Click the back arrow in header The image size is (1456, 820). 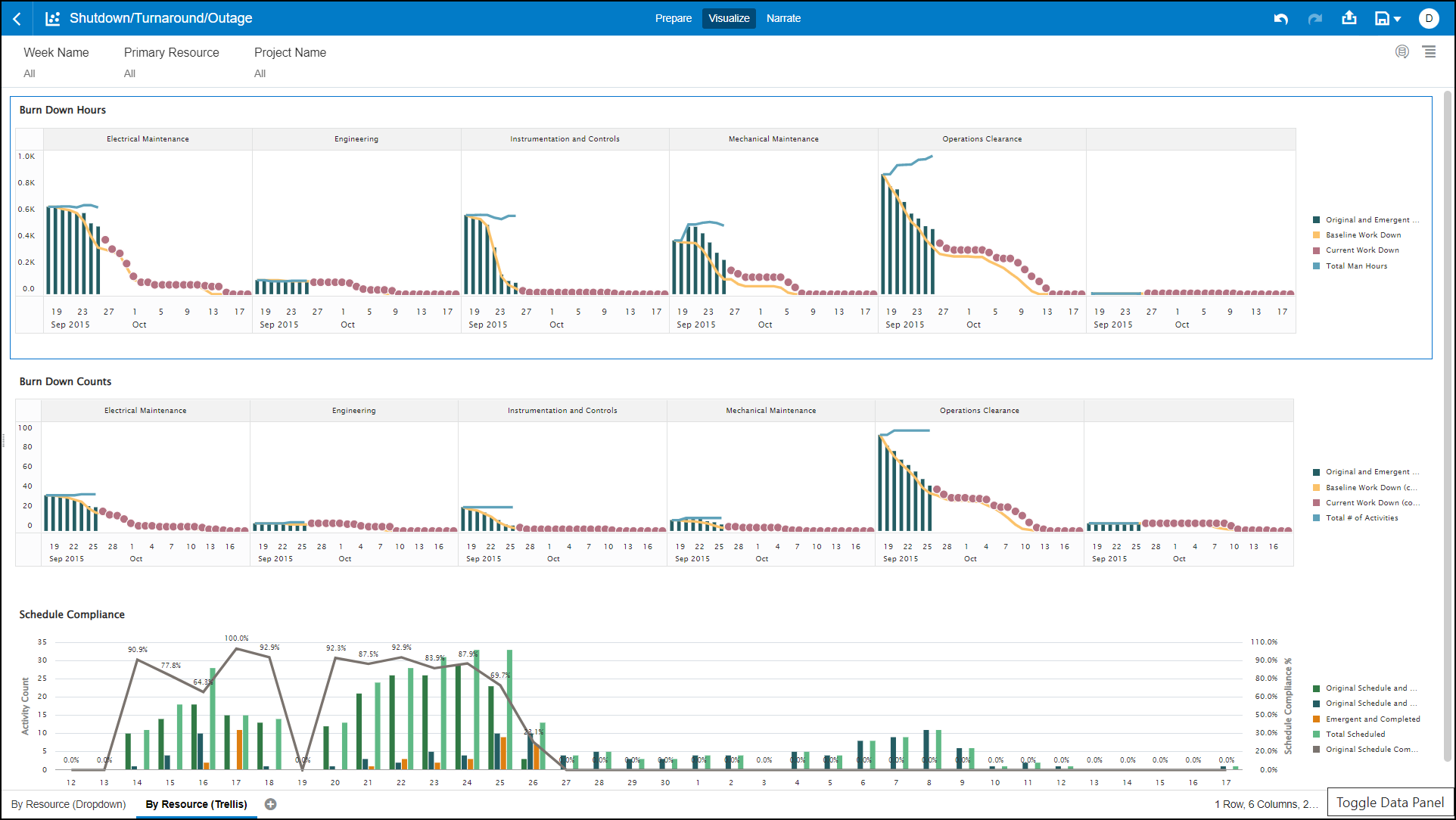17,18
